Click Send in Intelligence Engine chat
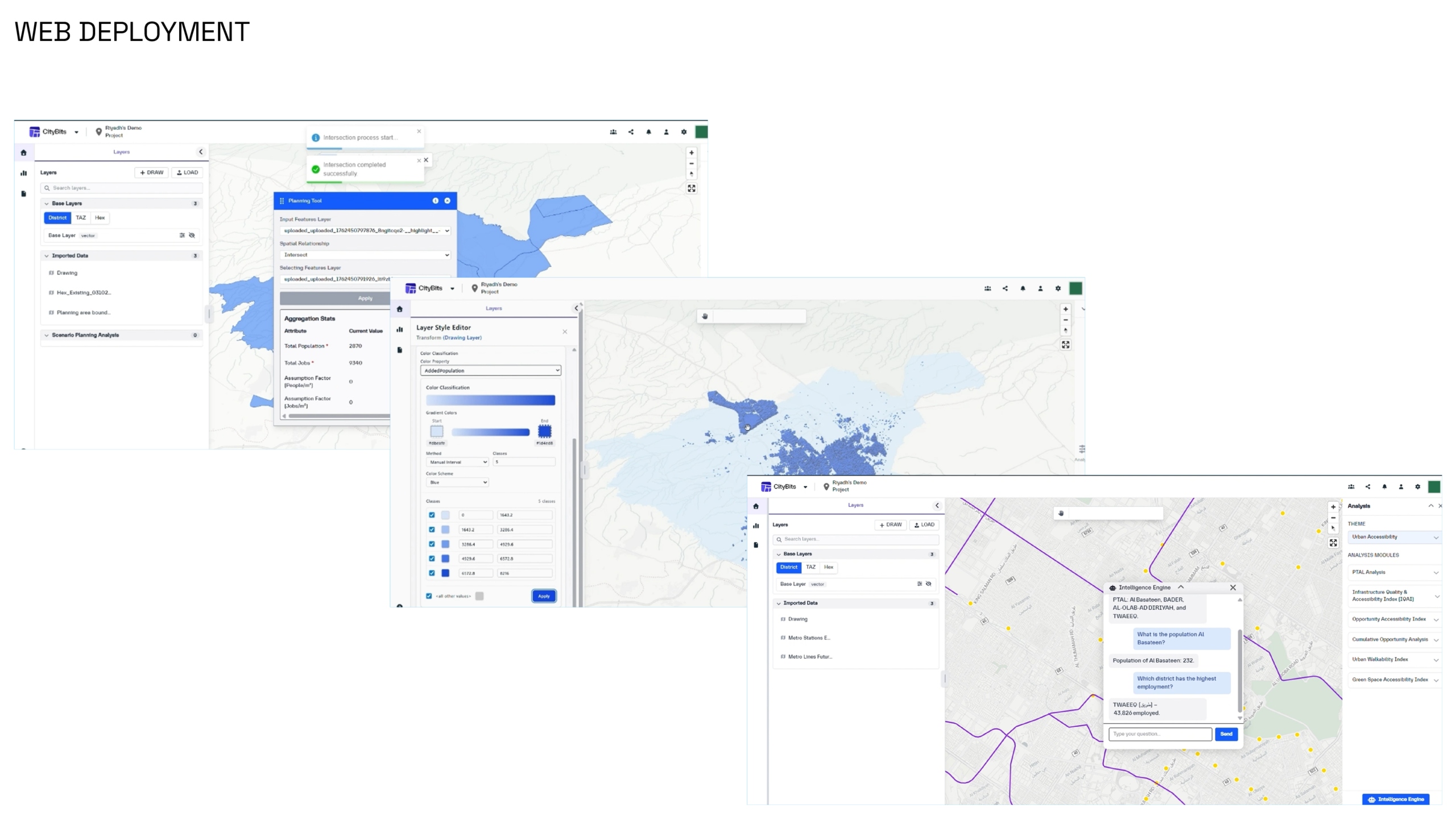This screenshot has height=819, width=1456. pyautogui.click(x=1226, y=734)
